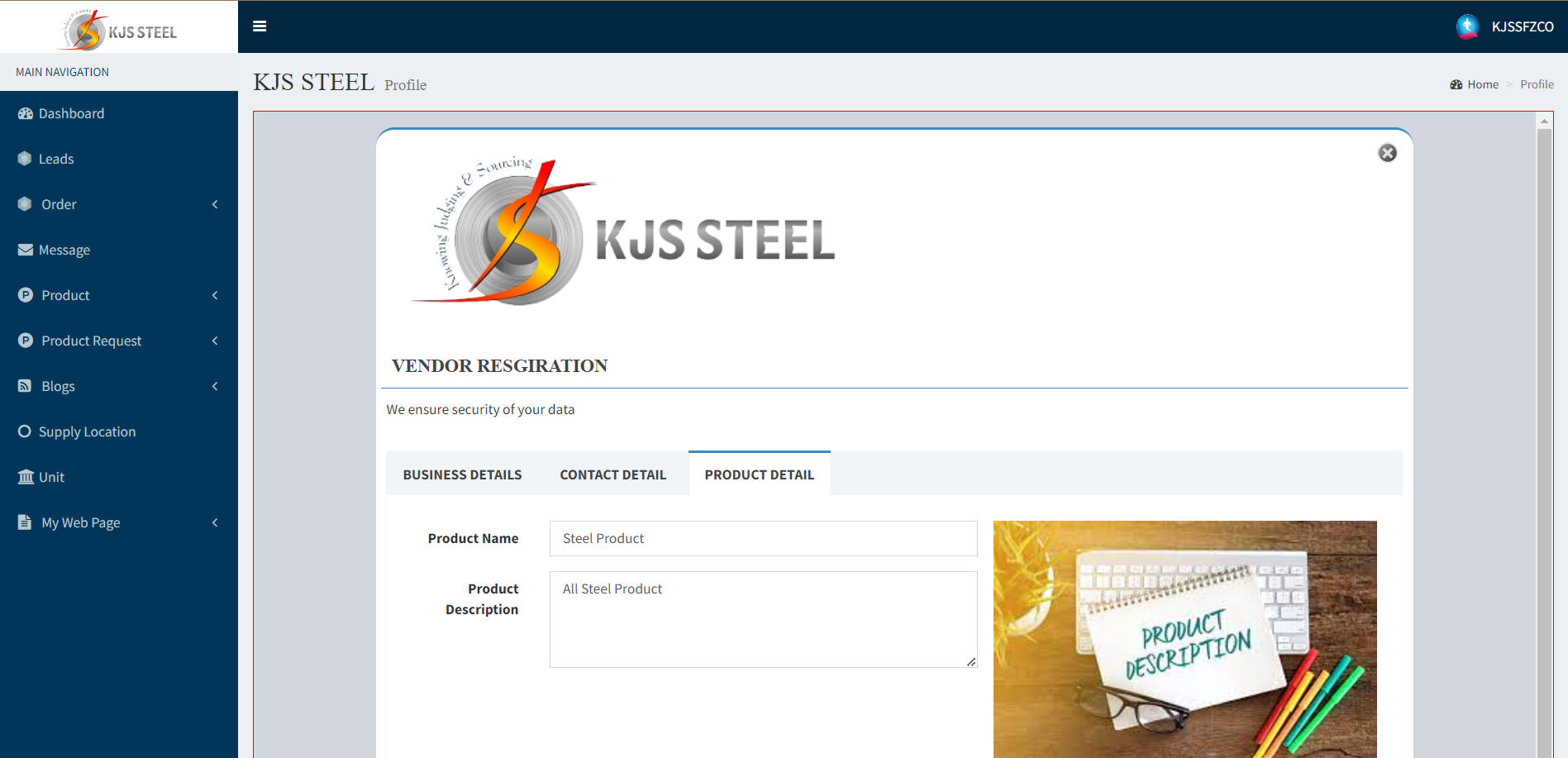Click the Profile breadcrumb
Viewport: 1568px width, 758px height.
tap(1537, 84)
